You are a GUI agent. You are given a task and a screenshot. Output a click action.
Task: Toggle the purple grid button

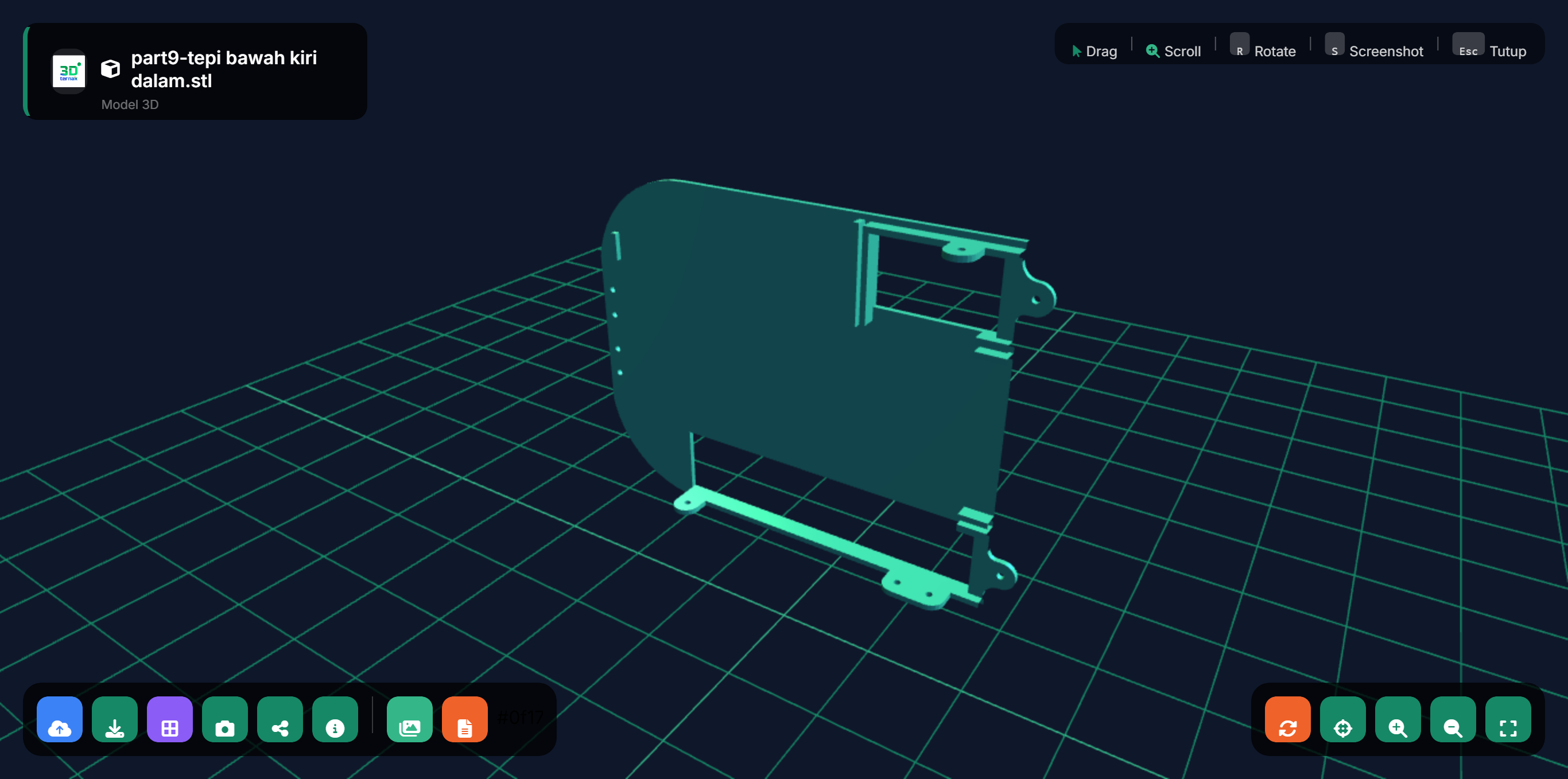[170, 719]
